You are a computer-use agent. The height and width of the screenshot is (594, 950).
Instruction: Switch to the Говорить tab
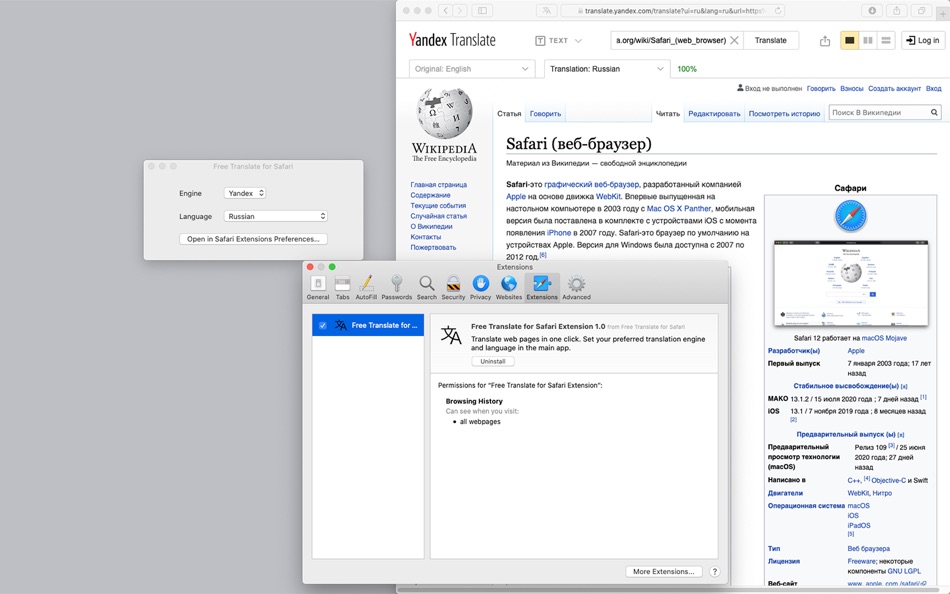point(545,113)
